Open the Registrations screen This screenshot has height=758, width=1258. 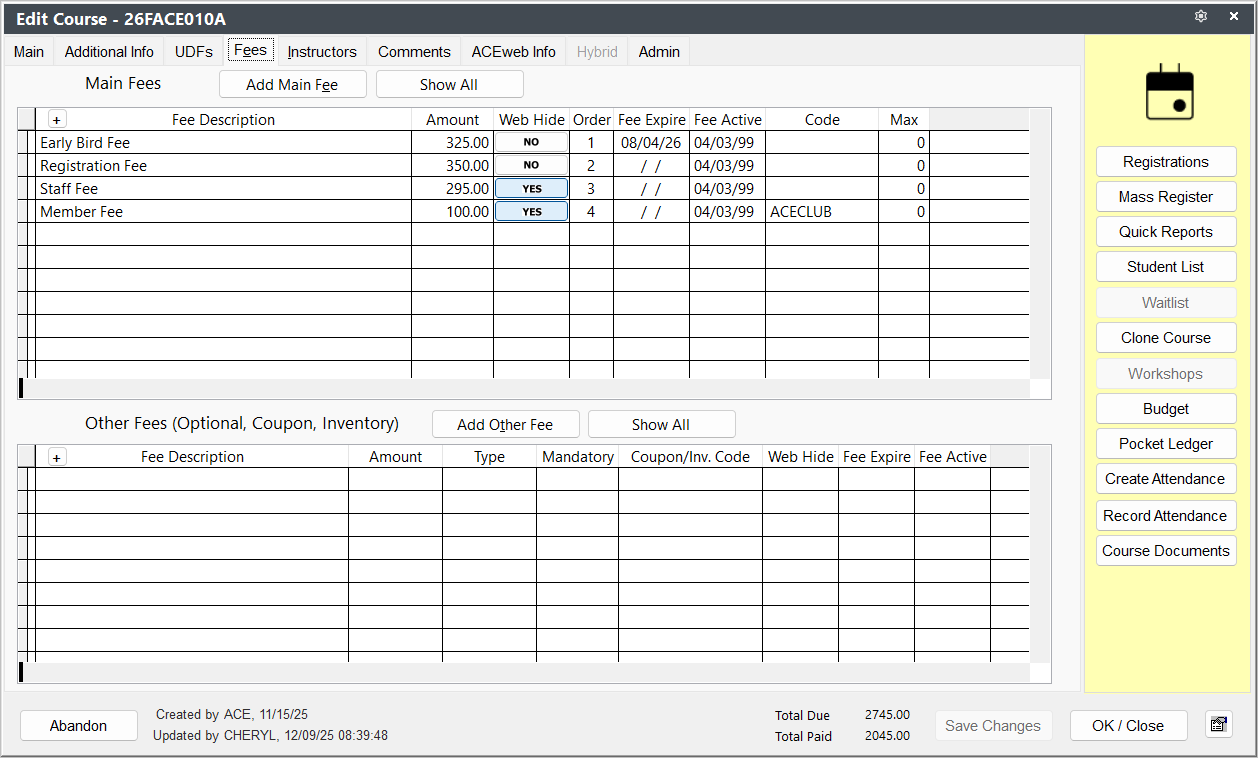click(x=1166, y=162)
